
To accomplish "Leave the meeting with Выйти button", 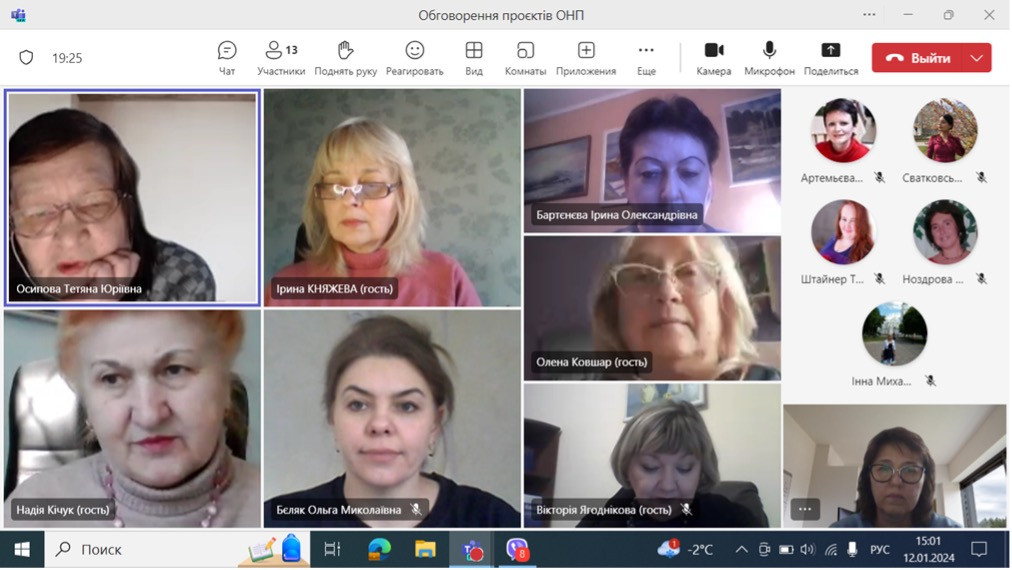I will (917, 58).
